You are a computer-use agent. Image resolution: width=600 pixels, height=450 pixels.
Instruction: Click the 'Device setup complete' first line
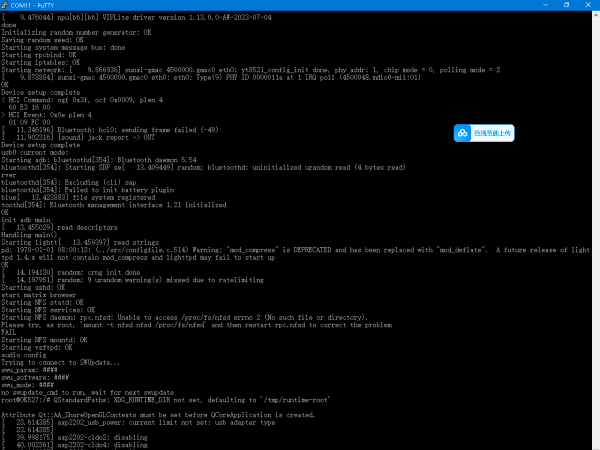[40, 92]
